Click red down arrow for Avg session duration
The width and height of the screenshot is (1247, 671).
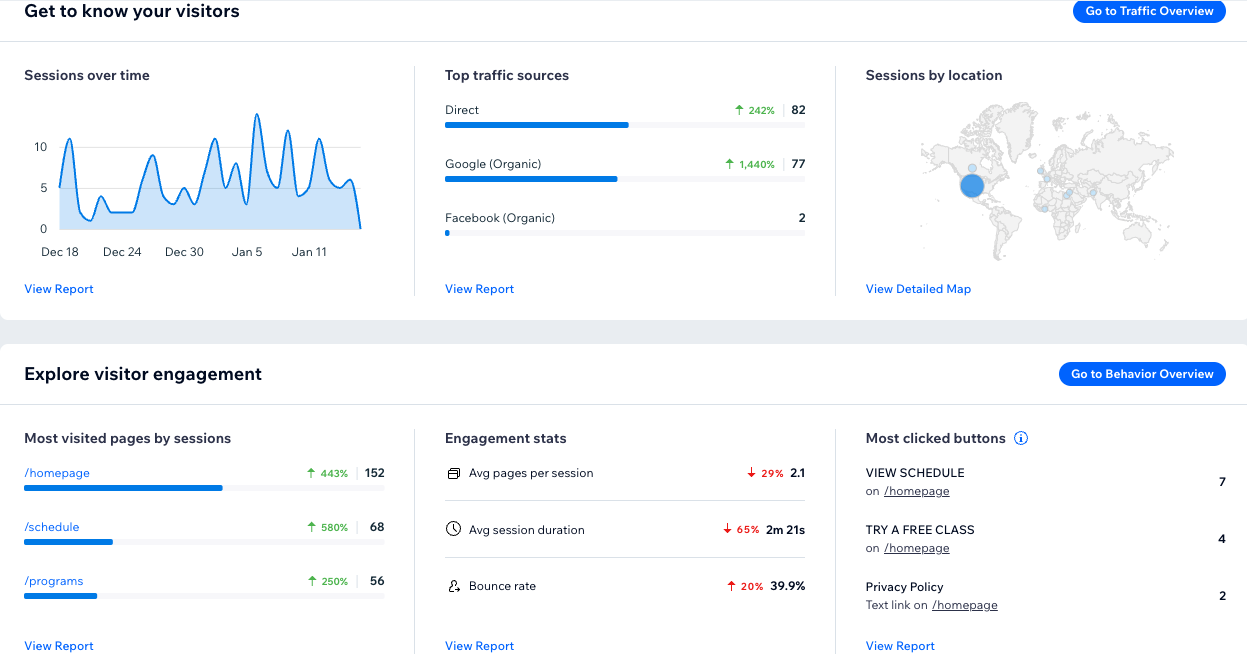727,530
